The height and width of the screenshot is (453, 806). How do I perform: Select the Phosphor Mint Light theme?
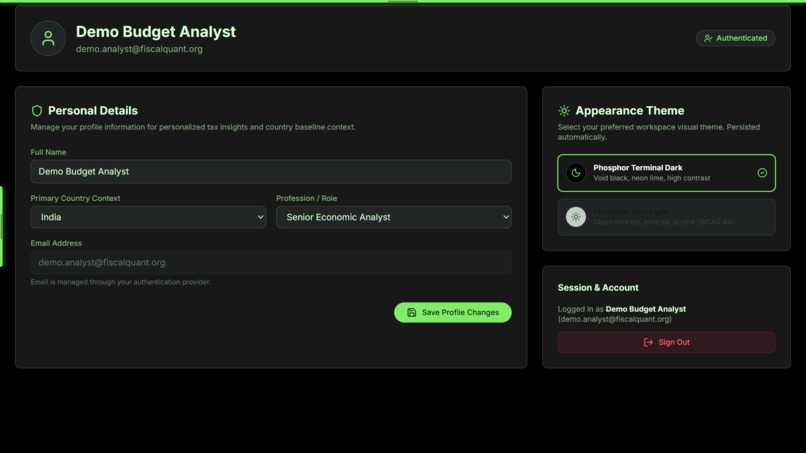tap(666, 217)
